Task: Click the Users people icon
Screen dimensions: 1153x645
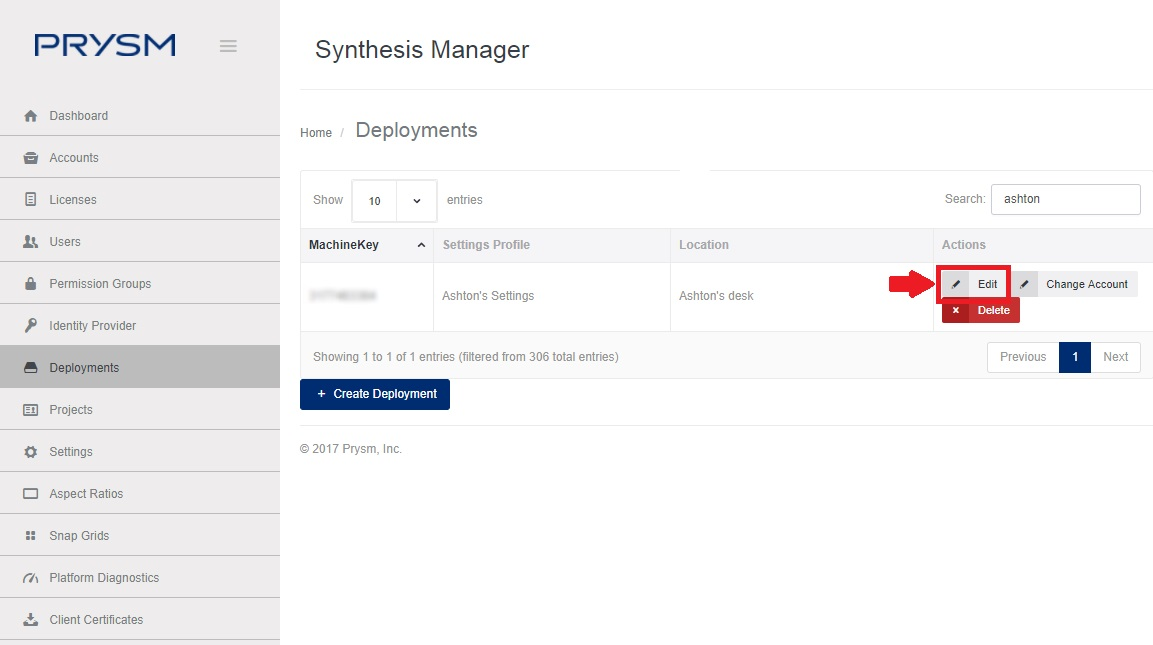Action: pyautogui.click(x=30, y=241)
